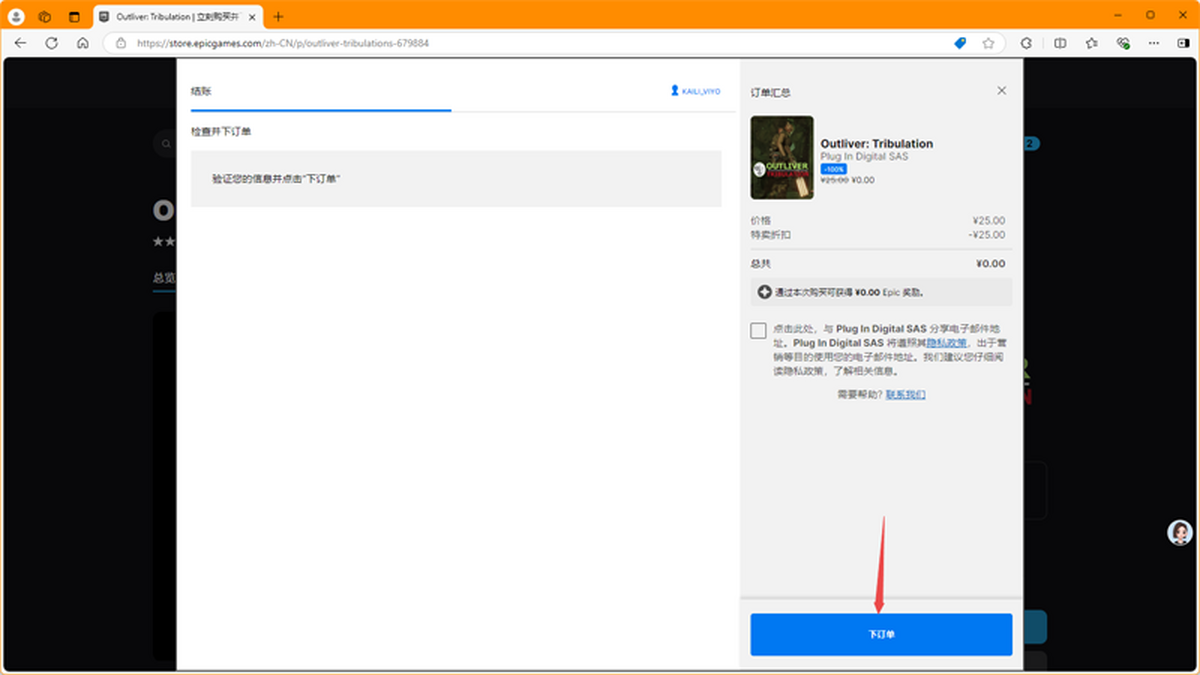Click the Plug In Digital SAS publisher name

point(864,157)
